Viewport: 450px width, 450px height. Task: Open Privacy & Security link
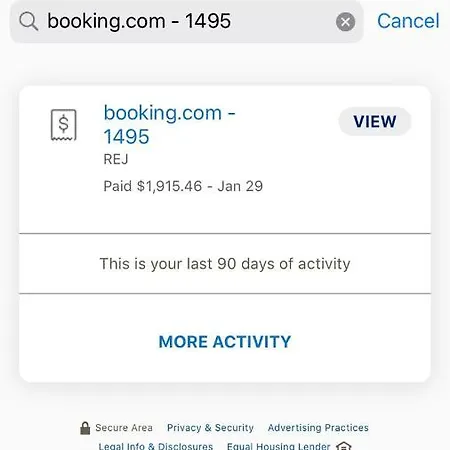point(210,428)
